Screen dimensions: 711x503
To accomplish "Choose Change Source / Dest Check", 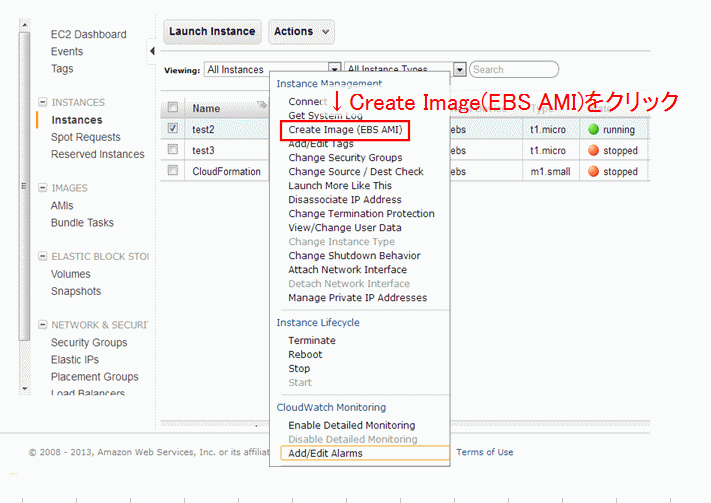I will click(356, 172).
